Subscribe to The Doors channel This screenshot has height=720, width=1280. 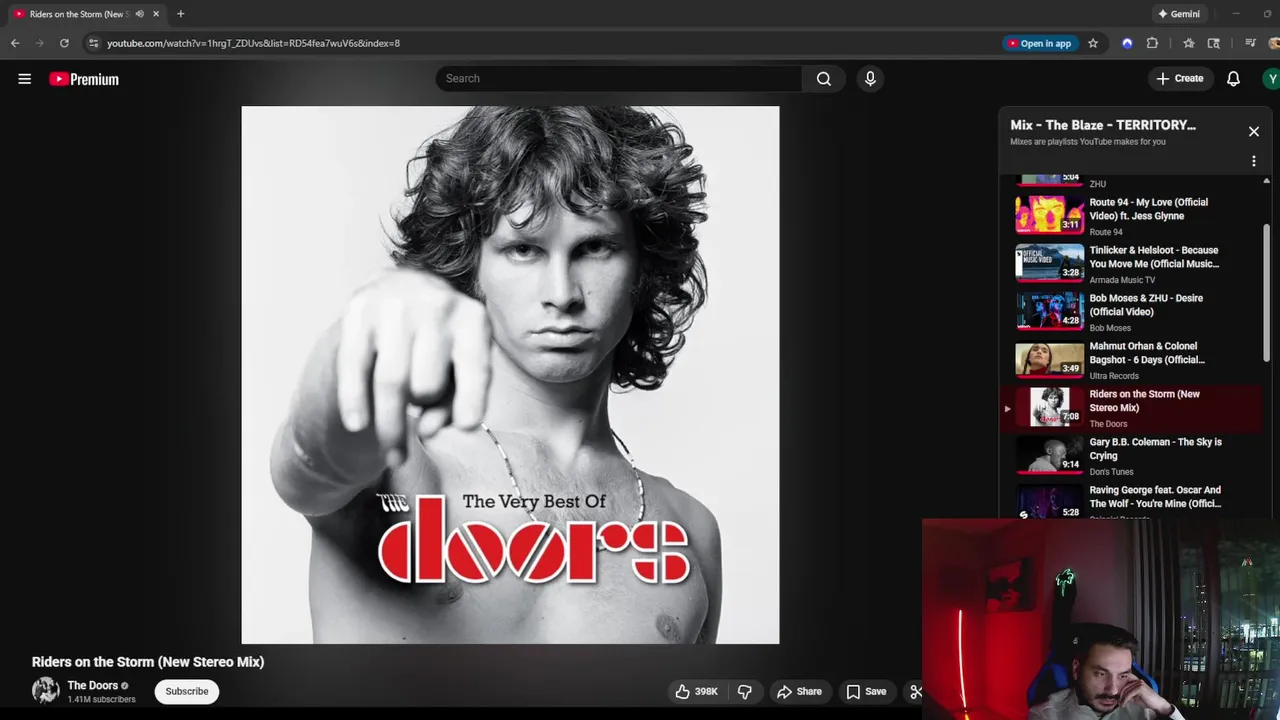tap(187, 691)
